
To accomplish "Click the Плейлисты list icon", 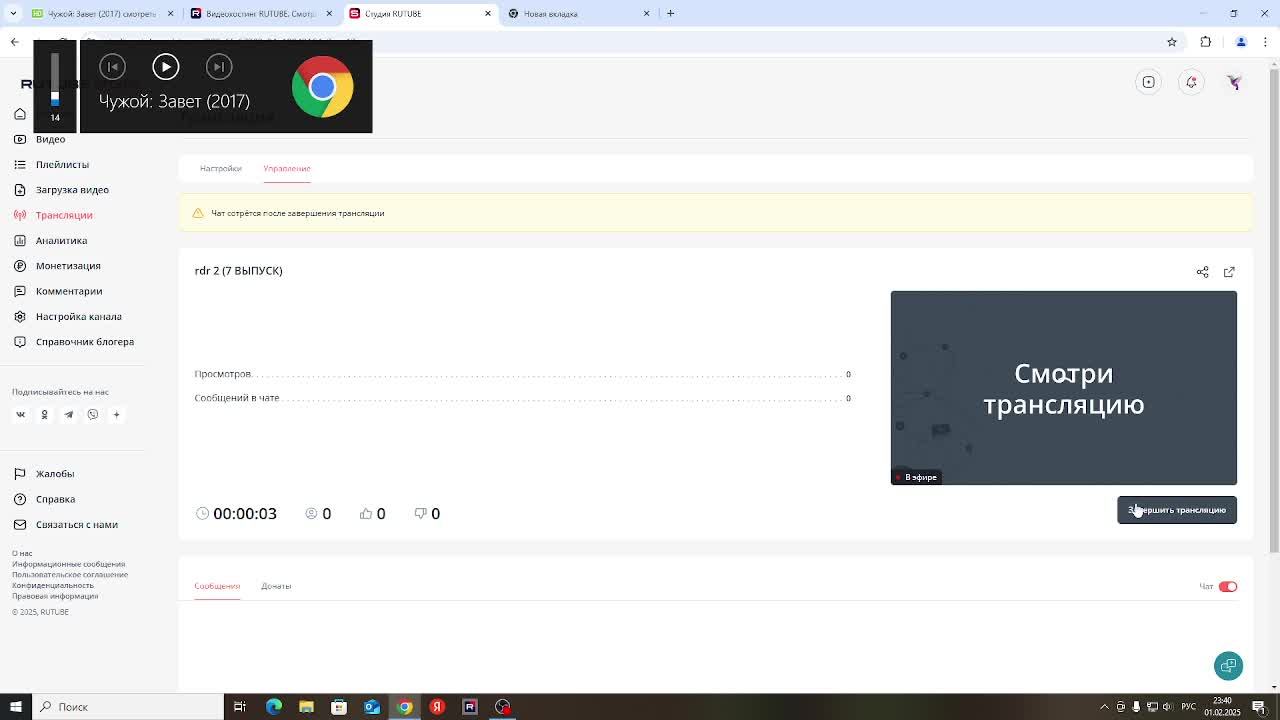I will pyautogui.click(x=20, y=164).
